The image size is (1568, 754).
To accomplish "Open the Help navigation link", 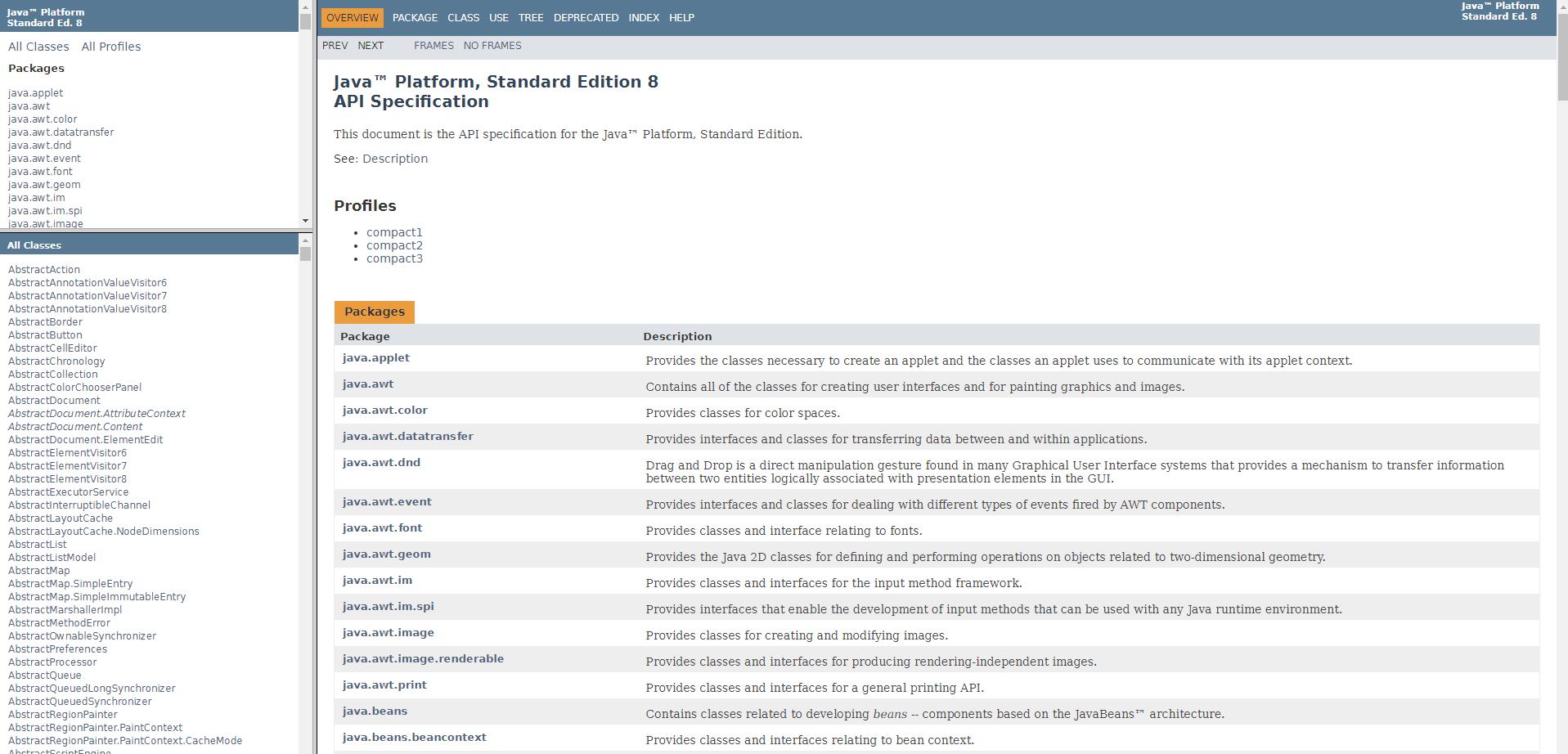I will pyautogui.click(x=681, y=18).
